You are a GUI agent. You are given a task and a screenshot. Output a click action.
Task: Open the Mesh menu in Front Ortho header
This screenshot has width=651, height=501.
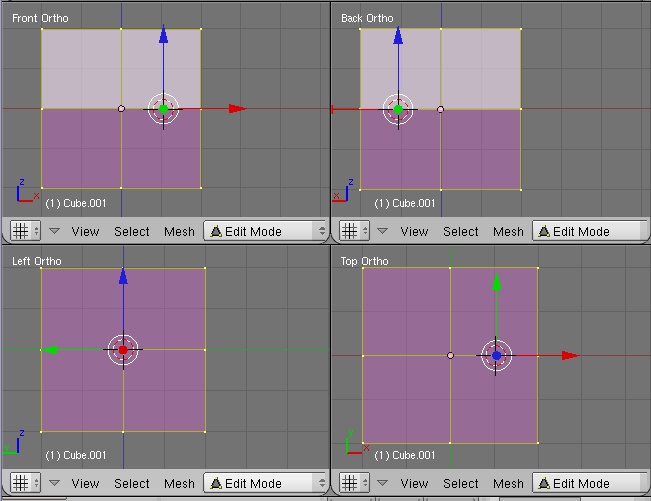179,231
